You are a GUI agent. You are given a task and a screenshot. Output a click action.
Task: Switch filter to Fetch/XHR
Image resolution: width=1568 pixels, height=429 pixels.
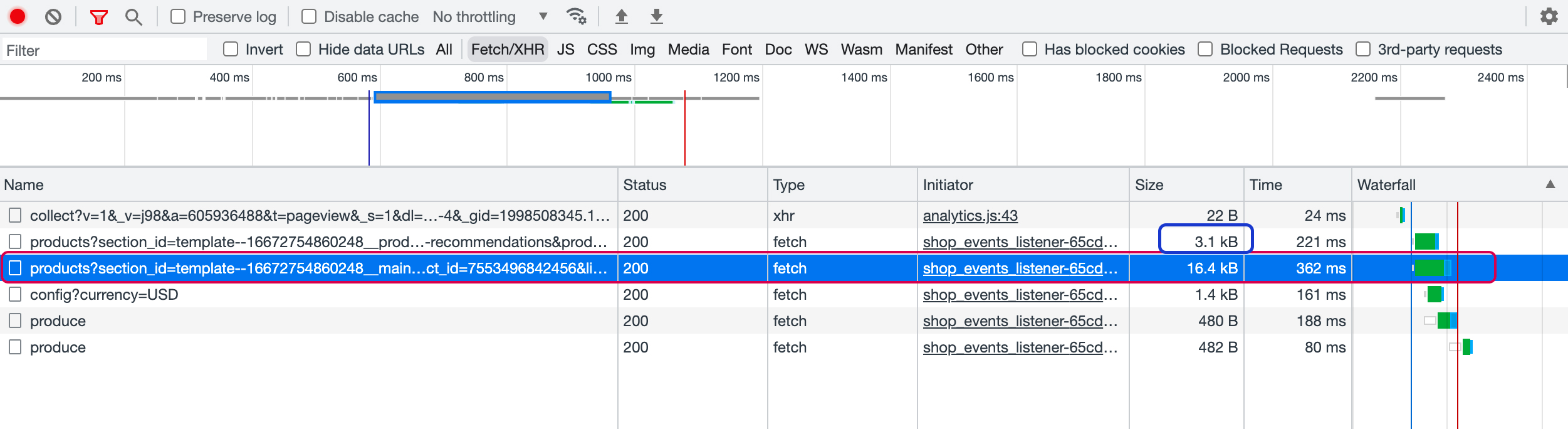[x=508, y=50]
